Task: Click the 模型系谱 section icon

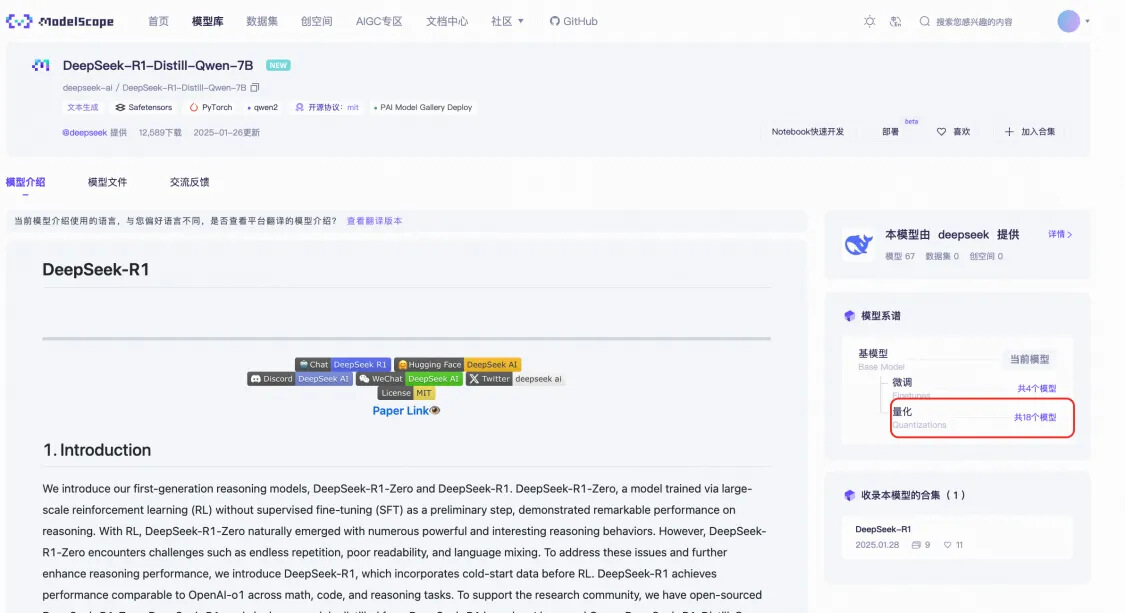Action: pyautogui.click(x=849, y=316)
